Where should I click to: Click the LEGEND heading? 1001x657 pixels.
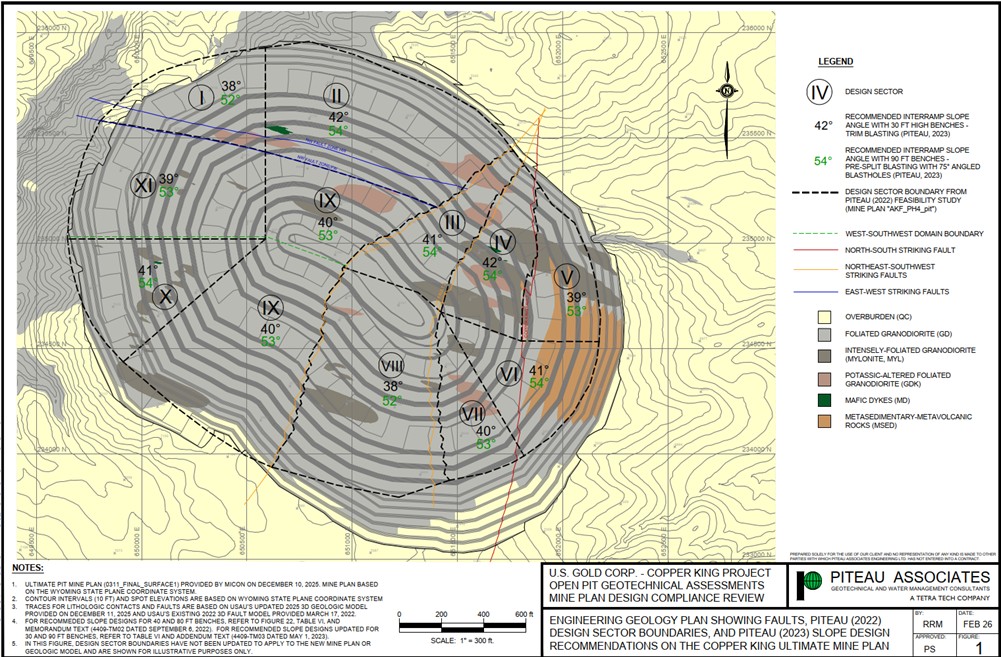pyautogui.click(x=836, y=62)
